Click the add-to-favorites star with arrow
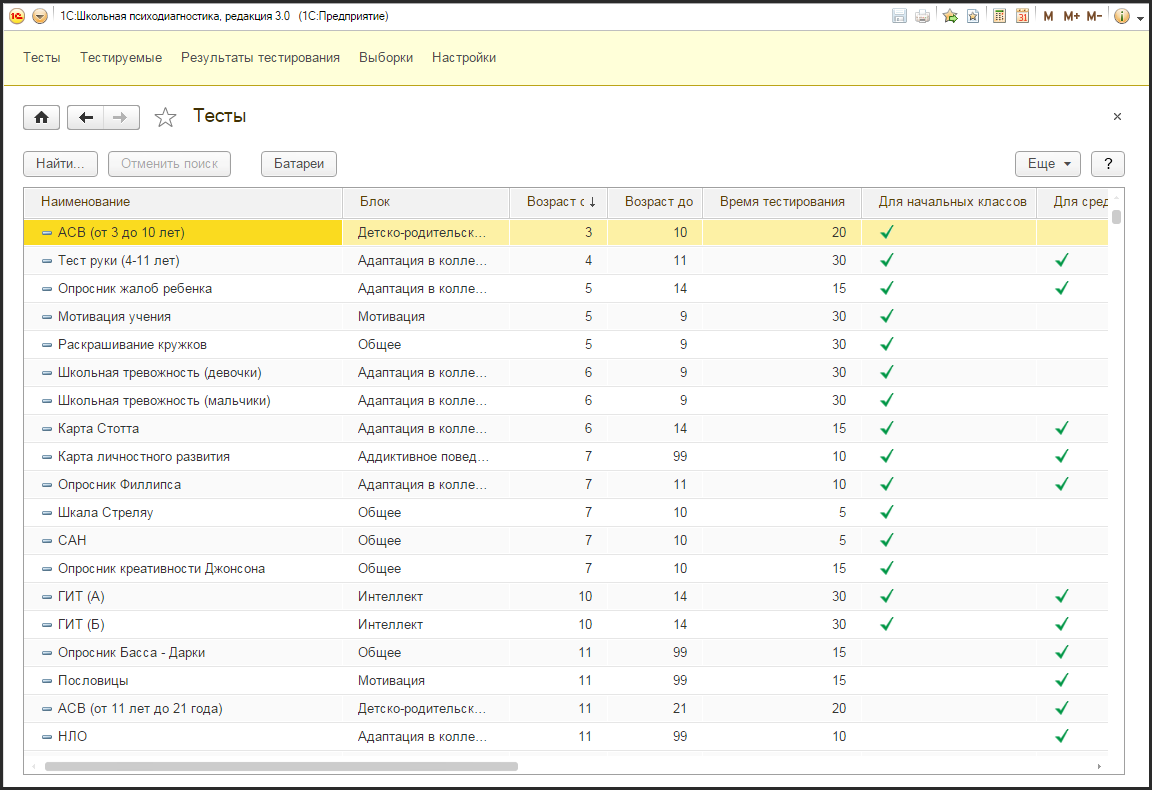This screenshot has height=790, width=1152. pos(950,16)
